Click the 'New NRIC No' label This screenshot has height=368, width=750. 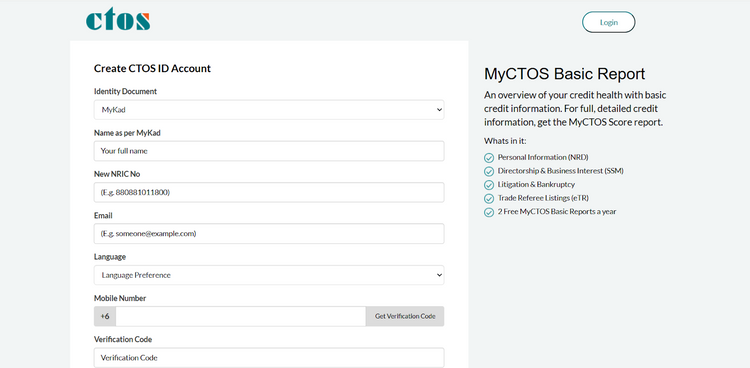[117, 174]
